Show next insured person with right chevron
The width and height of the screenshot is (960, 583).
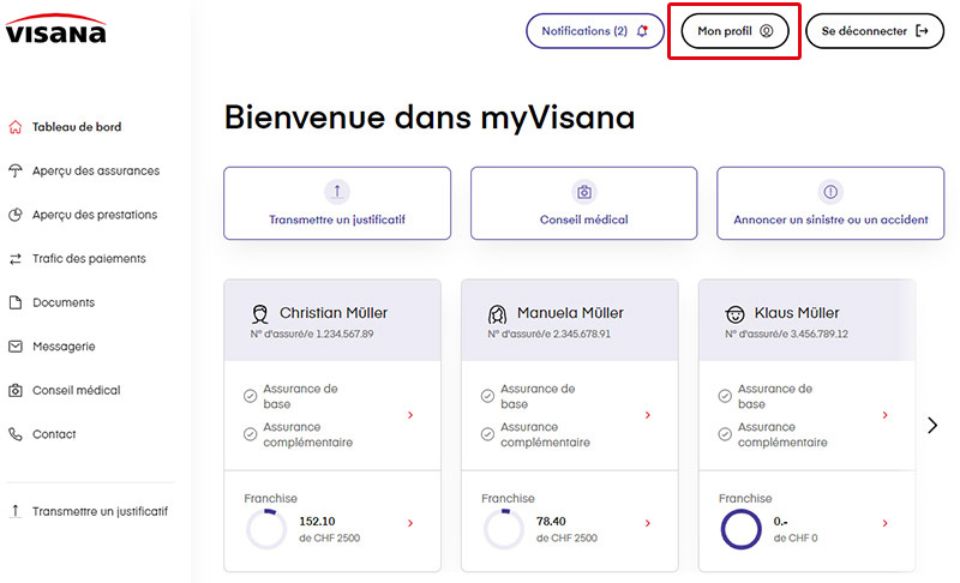933,425
